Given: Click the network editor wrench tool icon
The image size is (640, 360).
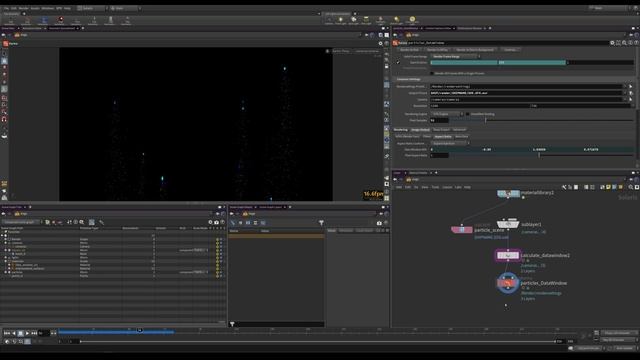Looking at the screenshot, I should pyautogui.click(x=564, y=187).
